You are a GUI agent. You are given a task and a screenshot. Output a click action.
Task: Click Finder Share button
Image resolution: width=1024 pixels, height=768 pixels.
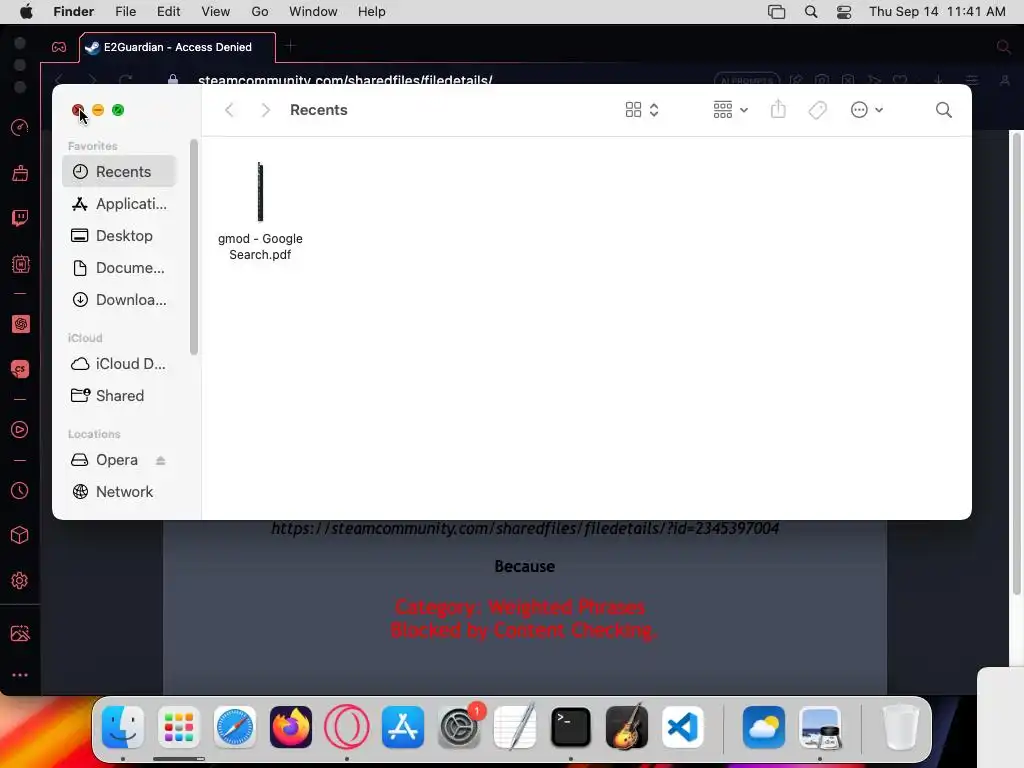click(778, 109)
